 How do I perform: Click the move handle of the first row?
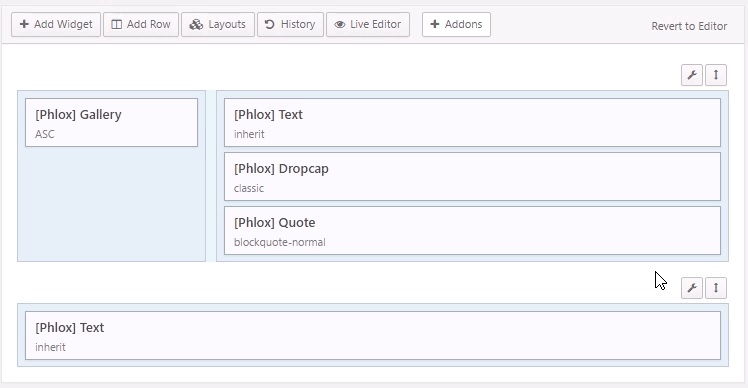tap(716, 75)
